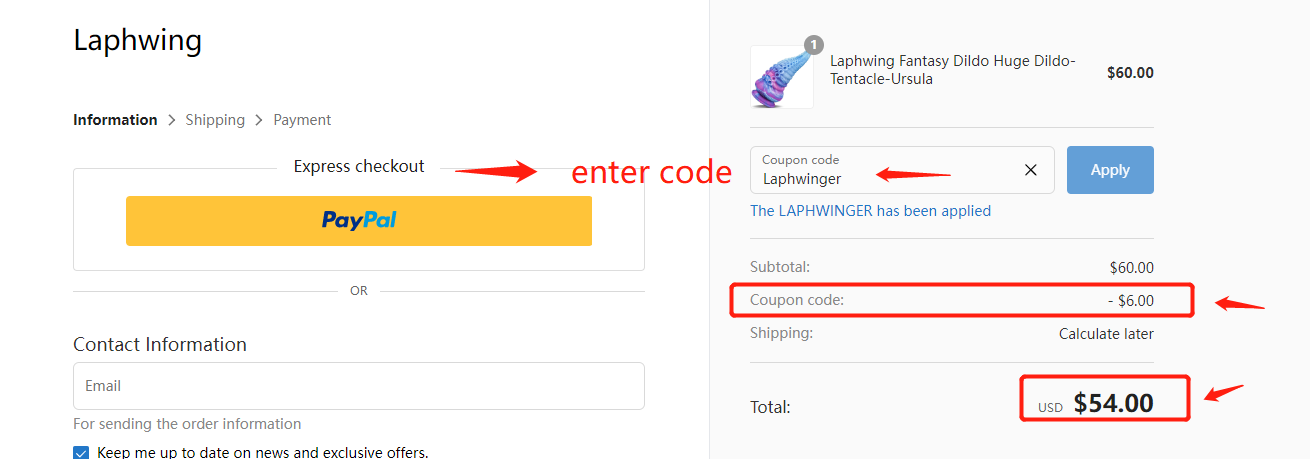Pay with PayPal express checkout button
Viewport: 1310px width, 459px height.
click(359, 221)
